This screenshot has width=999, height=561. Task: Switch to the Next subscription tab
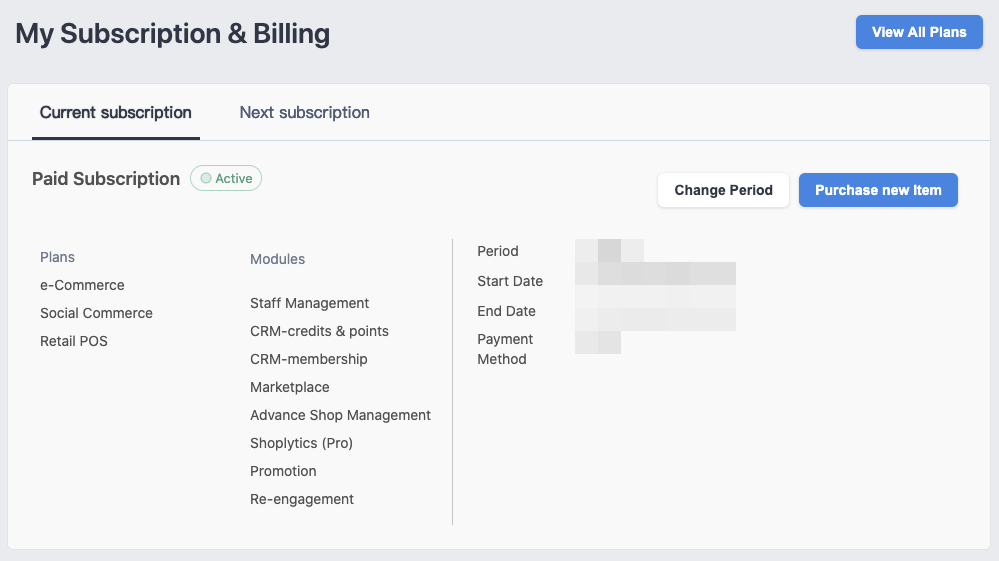point(305,113)
